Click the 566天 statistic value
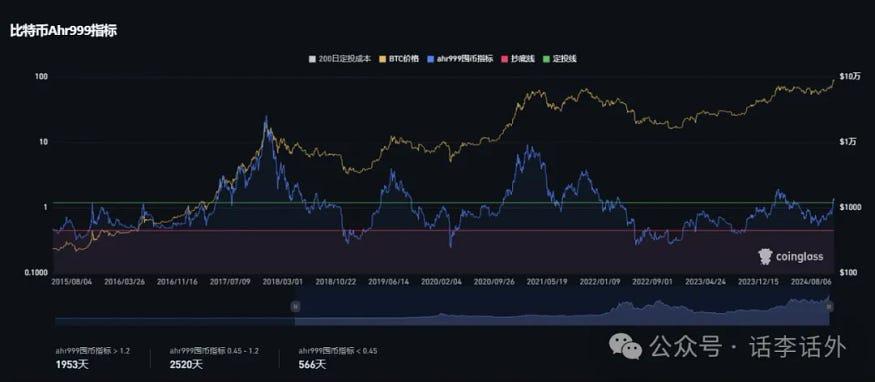Image resolution: width=875 pixels, height=382 pixels. 312,365
